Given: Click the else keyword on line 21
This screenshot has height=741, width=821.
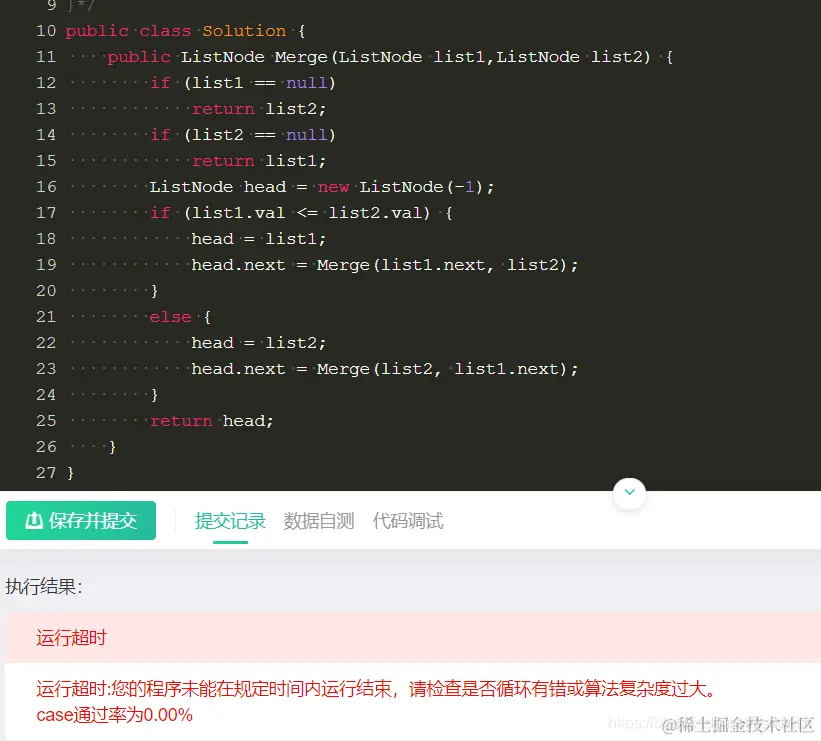Looking at the screenshot, I should (x=170, y=316).
